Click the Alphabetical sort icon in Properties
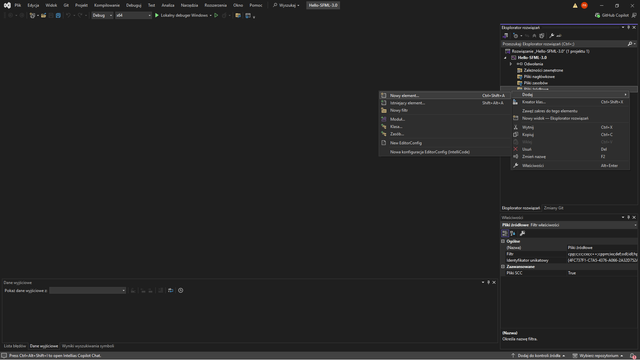Viewport: 640px width, 360px height. [513, 233]
